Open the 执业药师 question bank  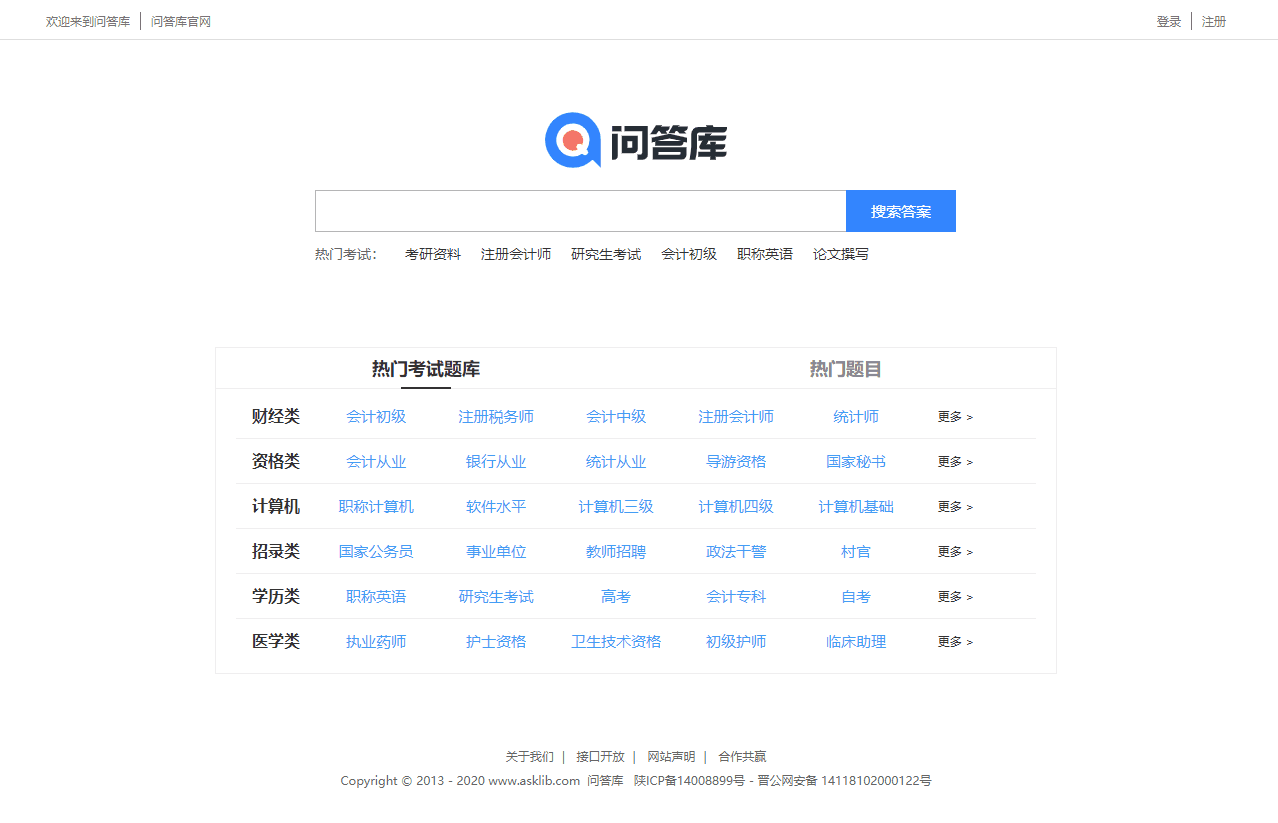click(x=376, y=641)
